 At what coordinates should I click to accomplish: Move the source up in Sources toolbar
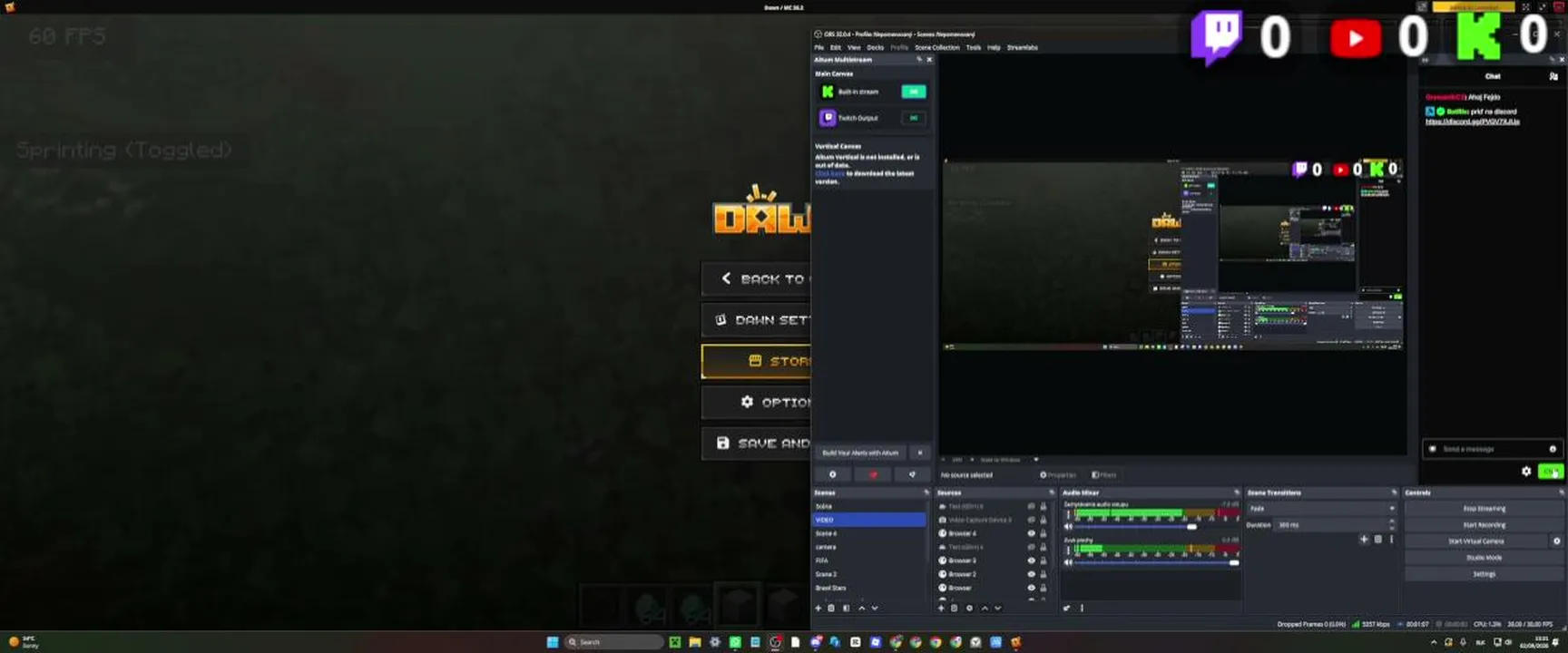tap(985, 608)
